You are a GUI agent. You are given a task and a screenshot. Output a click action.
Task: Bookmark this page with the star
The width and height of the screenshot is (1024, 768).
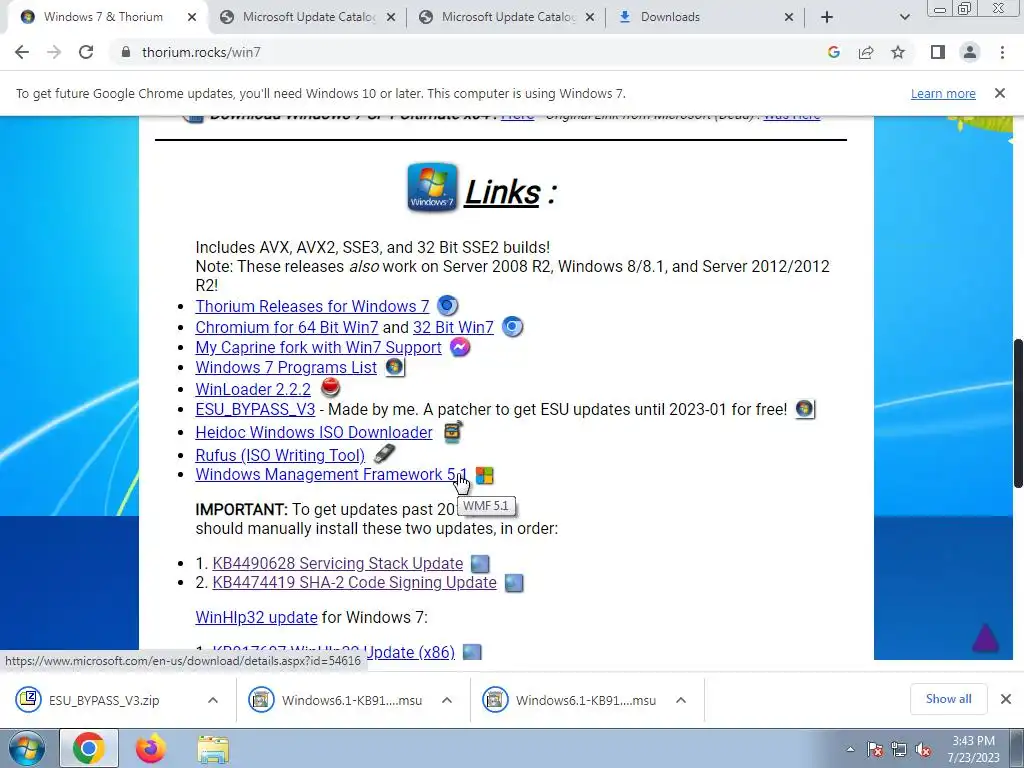pyautogui.click(x=898, y=52)
